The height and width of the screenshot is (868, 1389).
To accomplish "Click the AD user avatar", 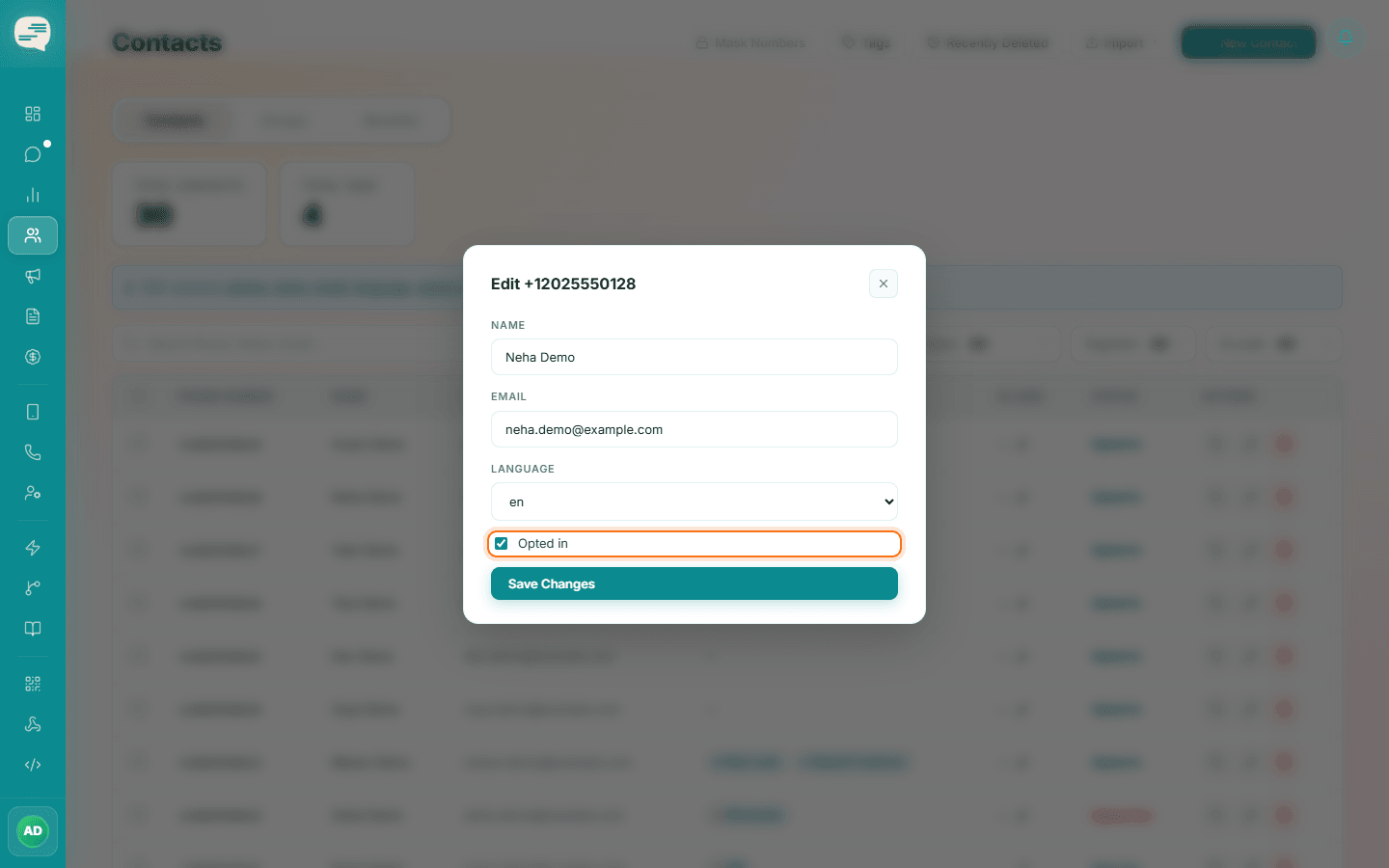I will [x=33, y=831].
